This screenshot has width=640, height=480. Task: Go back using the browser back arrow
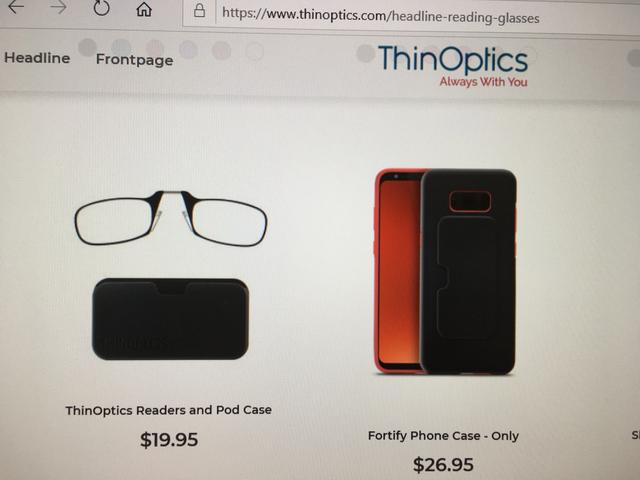(16, 7)
